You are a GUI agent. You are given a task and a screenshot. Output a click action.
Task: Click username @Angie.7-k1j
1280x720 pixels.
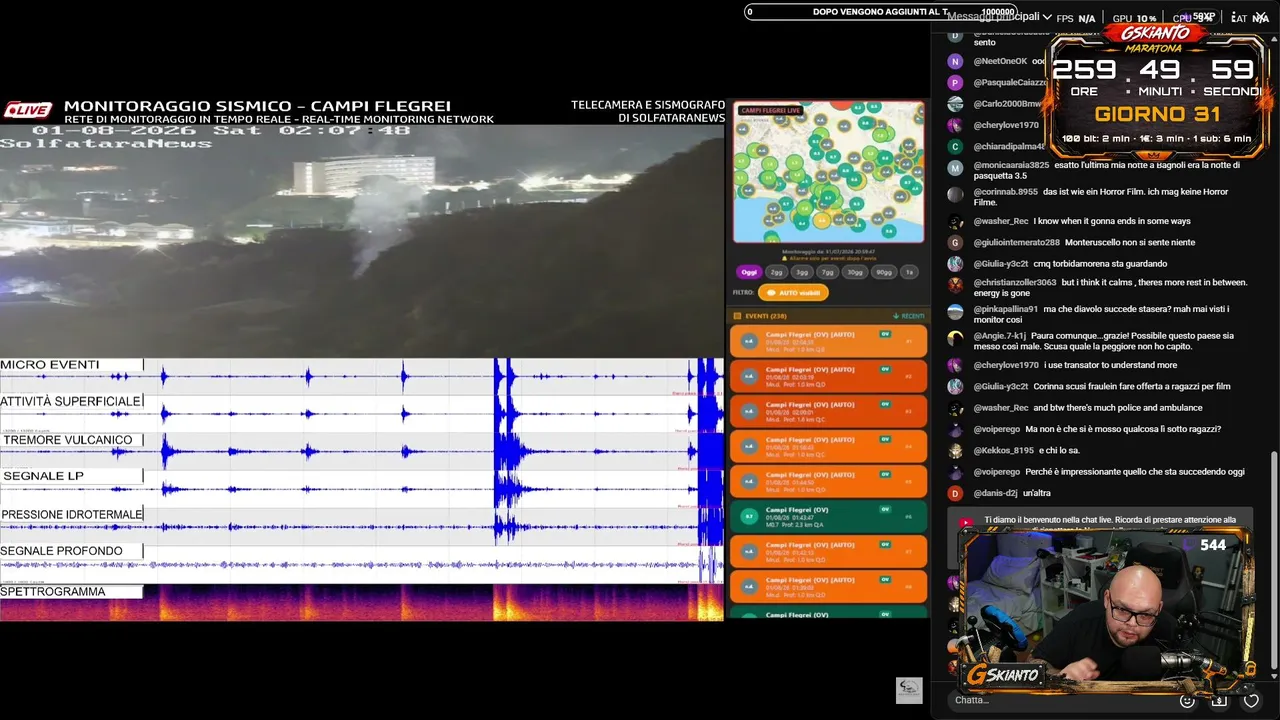tap(999, 336)
